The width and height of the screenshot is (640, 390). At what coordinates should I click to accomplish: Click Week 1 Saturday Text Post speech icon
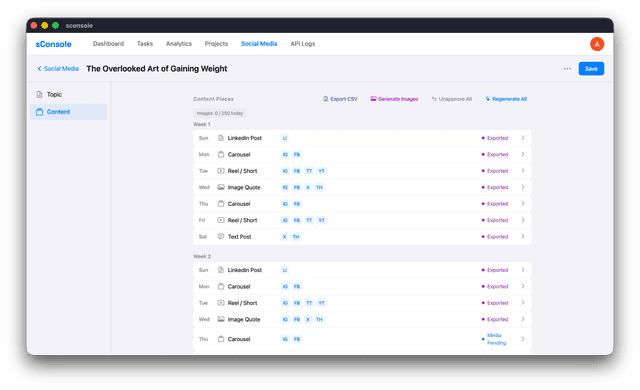point(221,236)
